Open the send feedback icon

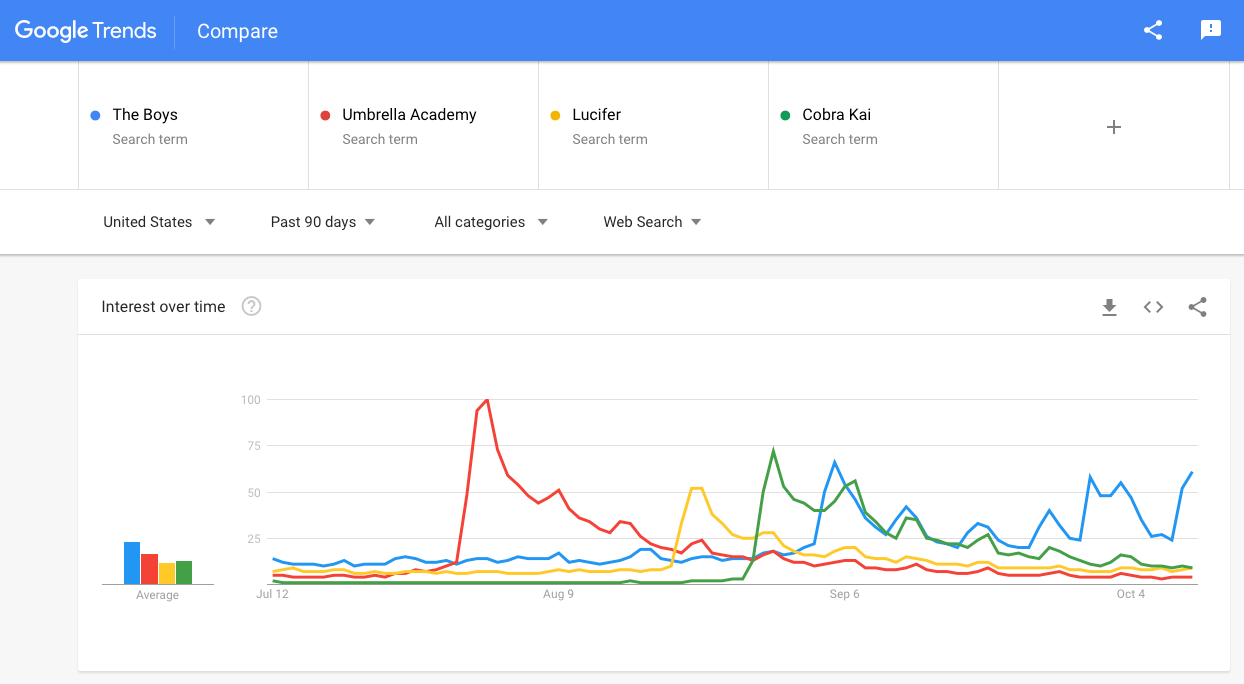pos(1211,30)
